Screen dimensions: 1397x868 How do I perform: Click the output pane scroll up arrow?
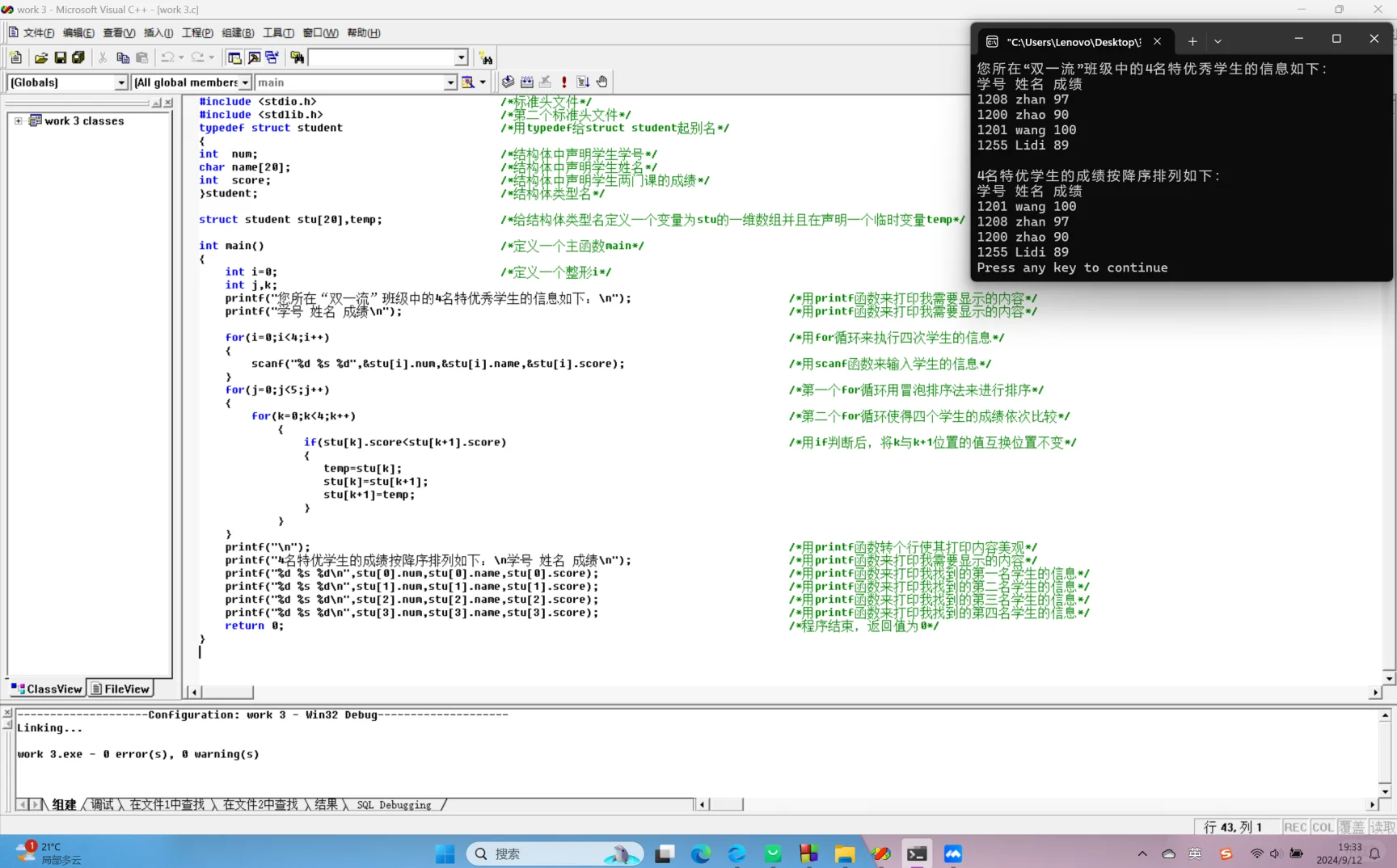point(1385,715)
